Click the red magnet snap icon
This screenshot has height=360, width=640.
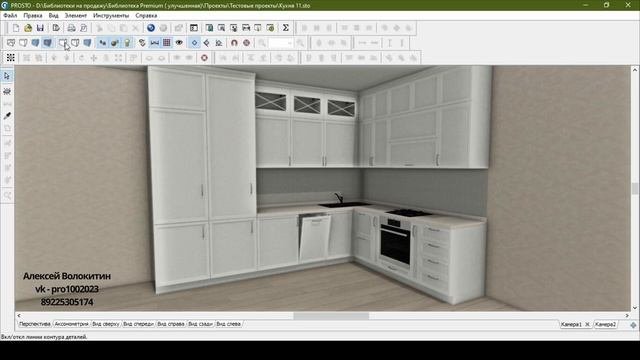click(x=234, y=42)
